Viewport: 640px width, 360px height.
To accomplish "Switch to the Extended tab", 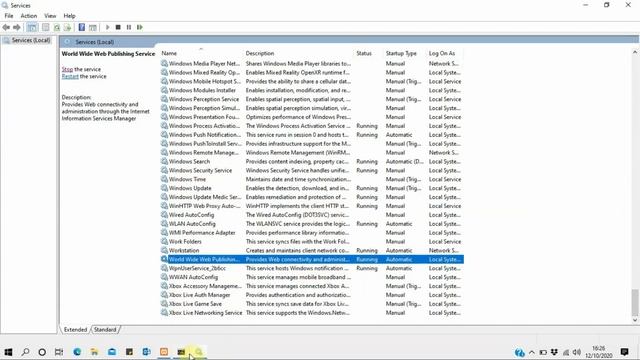I will click(76, 329).
